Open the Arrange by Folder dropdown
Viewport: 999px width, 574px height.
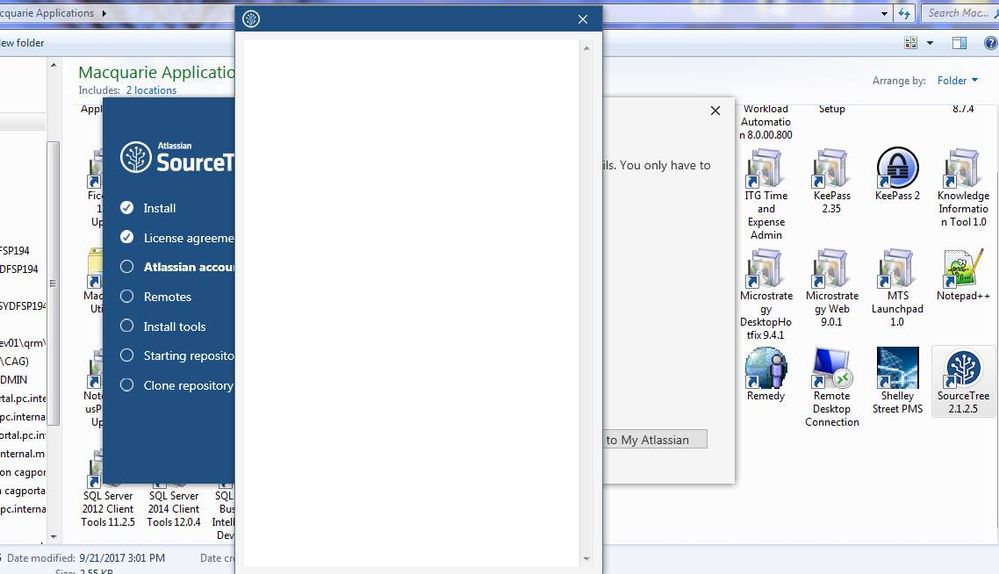[x=957, y=80]
